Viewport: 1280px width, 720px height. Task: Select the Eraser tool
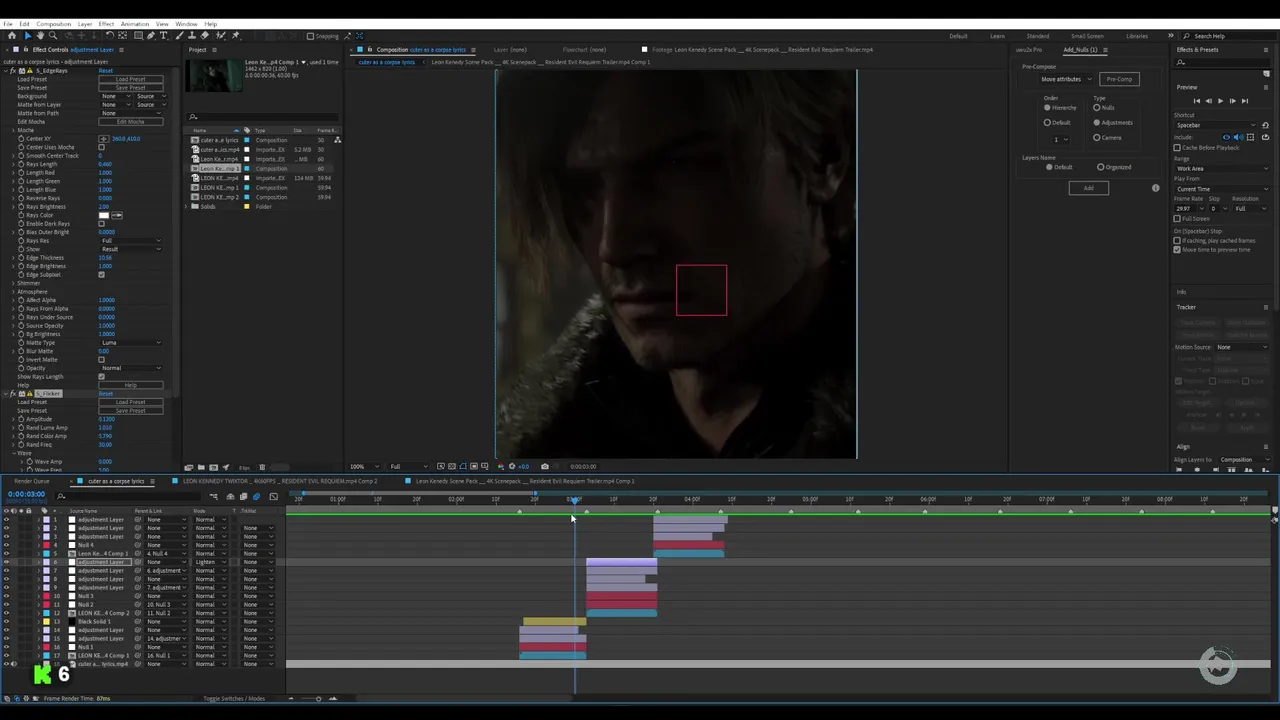click(x=204, y=35)
